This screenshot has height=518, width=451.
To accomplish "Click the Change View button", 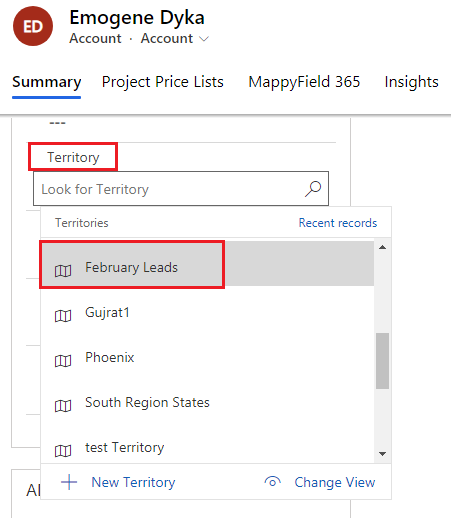I will tap(320, 482).
